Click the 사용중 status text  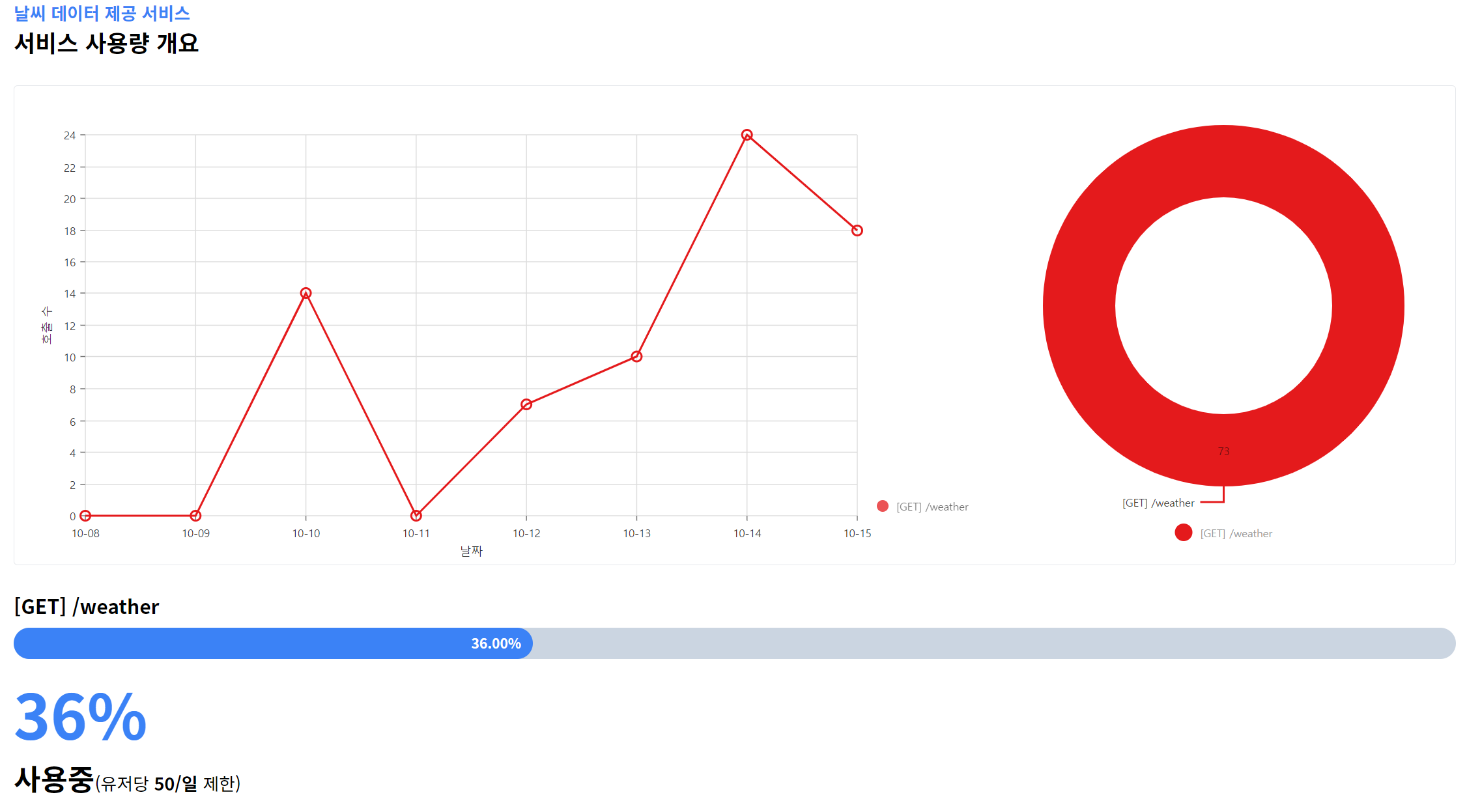point(54,779)
